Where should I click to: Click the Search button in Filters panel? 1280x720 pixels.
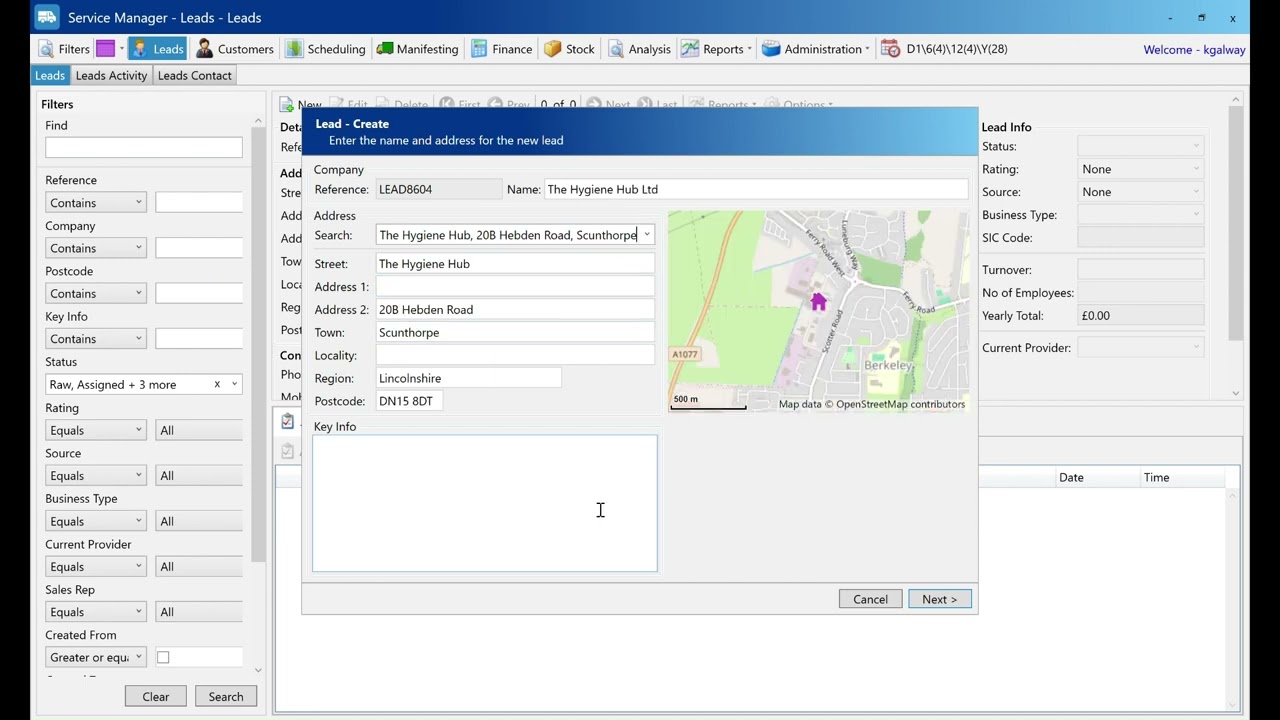[226, 696]
